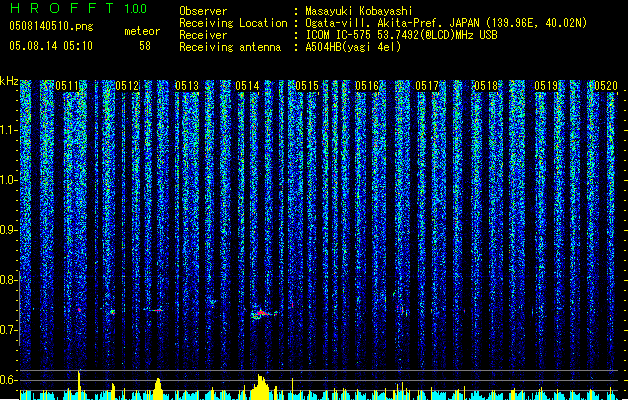The width and height of the screenshot is (629, 400).
Task: Click the 0514 time marker
Action: point(247,86)
